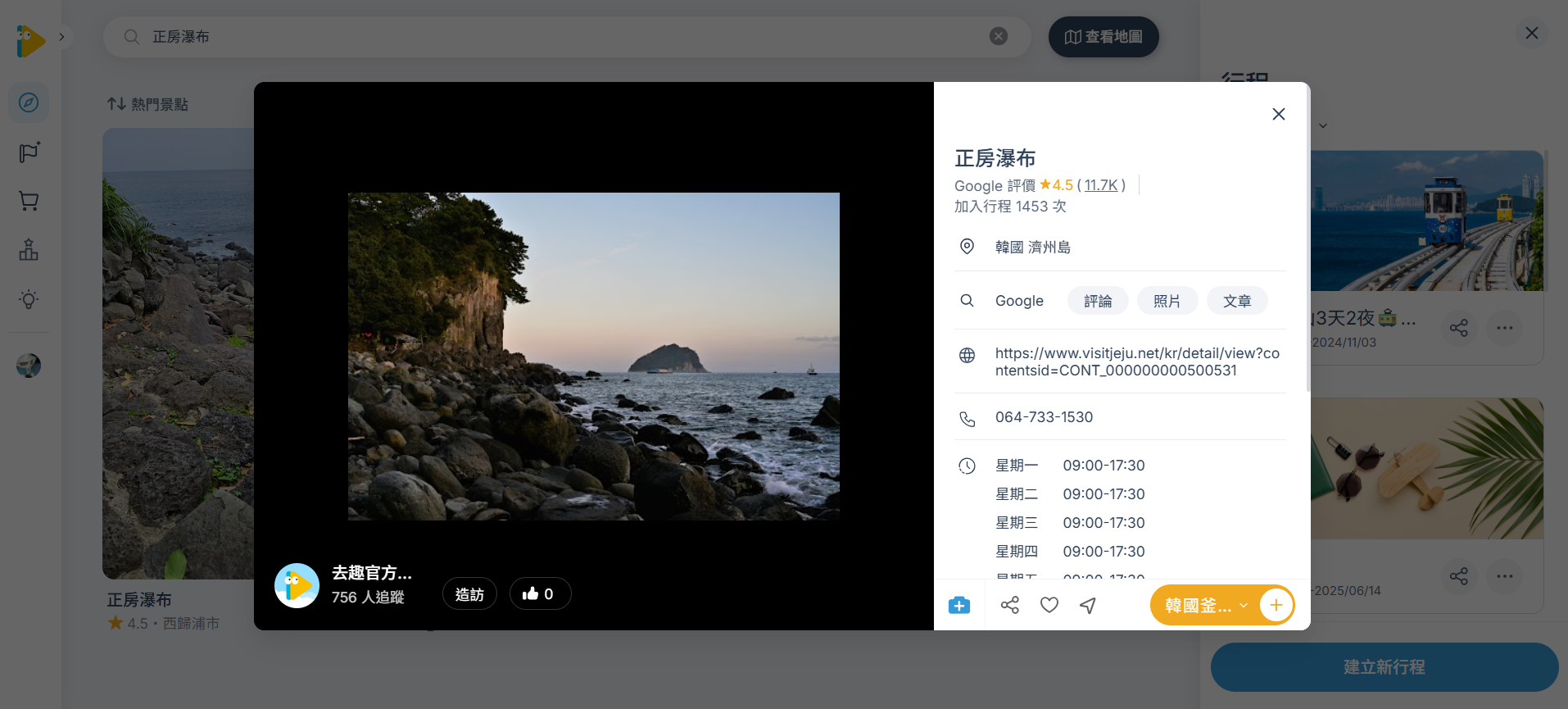Open the lightbulb inspiration icon
The width and height of the screenshot is (1568, 709).
(29, 299)
